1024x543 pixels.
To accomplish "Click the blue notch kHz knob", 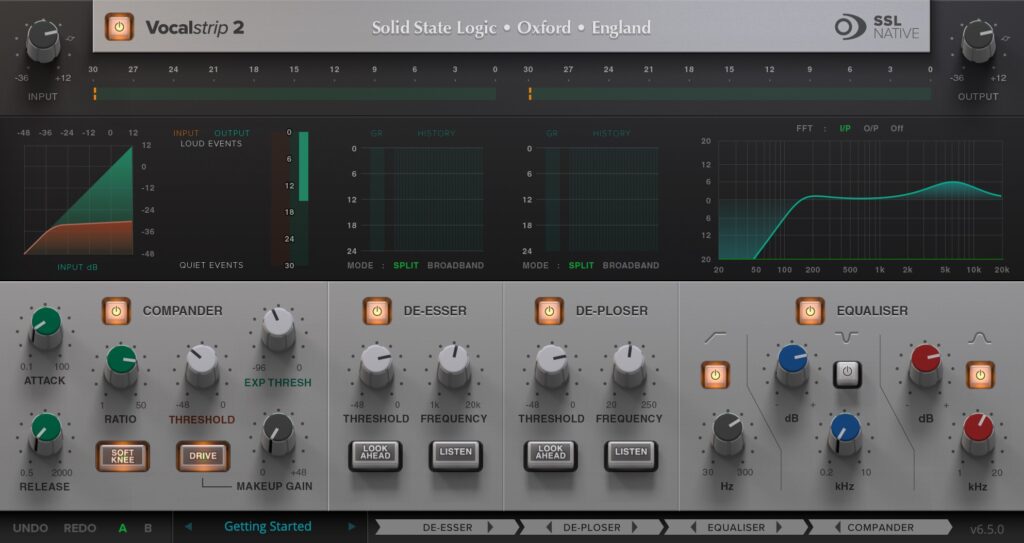I will 845,433.
